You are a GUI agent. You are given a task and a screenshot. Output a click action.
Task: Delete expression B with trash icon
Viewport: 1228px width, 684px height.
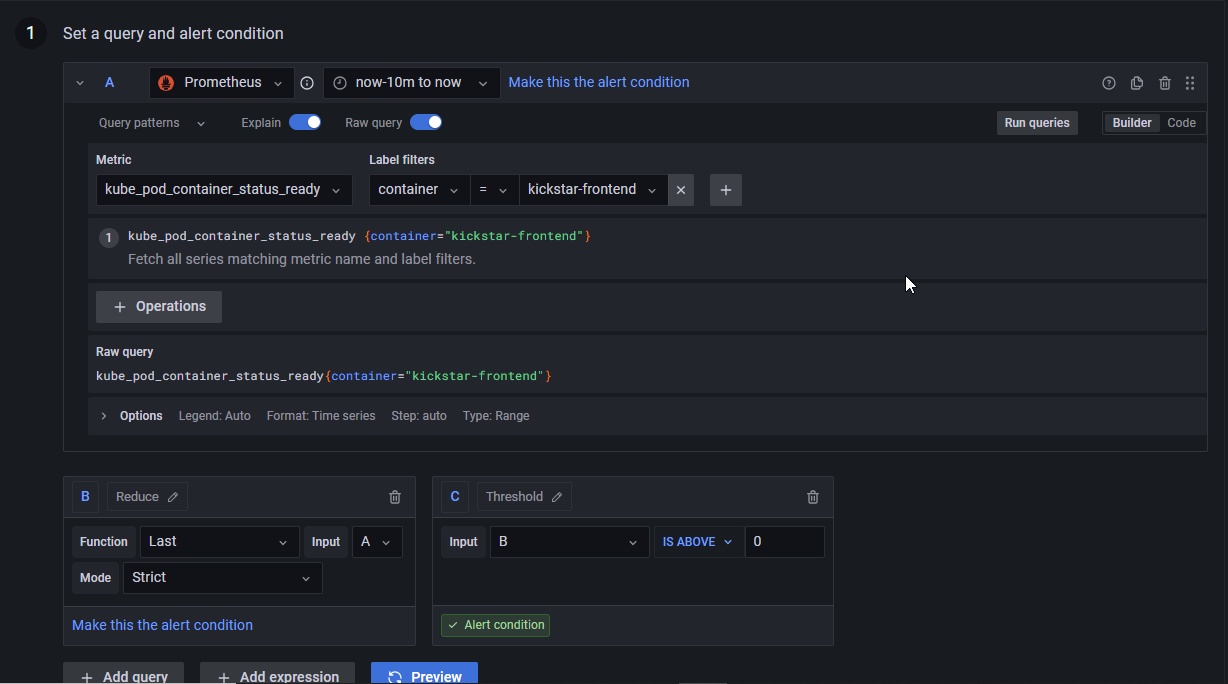(x=395, y=497)
